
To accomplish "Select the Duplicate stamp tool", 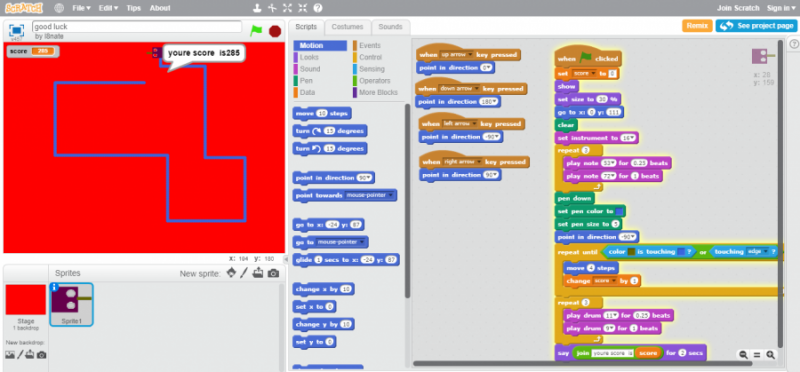I will [258, 8].
